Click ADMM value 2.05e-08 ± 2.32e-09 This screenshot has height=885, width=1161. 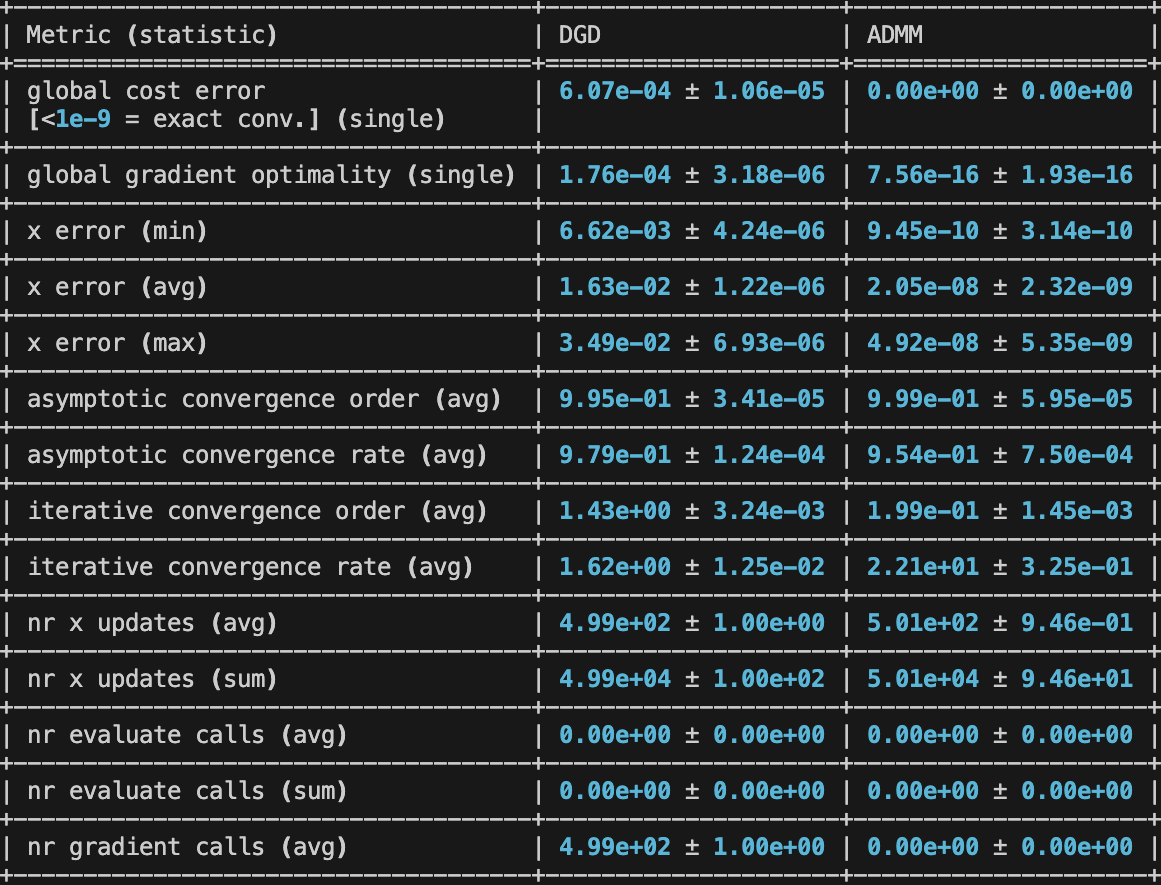1000,287
